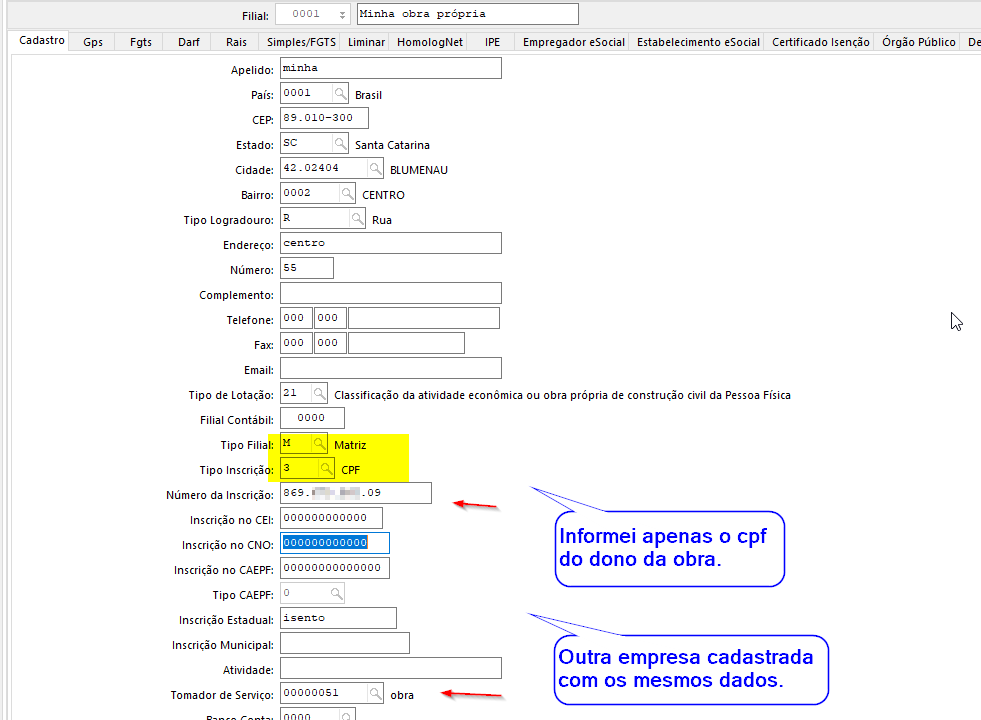Screen dimensions: 981x720
Task: Open the Tipo Inscrição search icon
Action: pyautogui.click(x=326, y=468)
